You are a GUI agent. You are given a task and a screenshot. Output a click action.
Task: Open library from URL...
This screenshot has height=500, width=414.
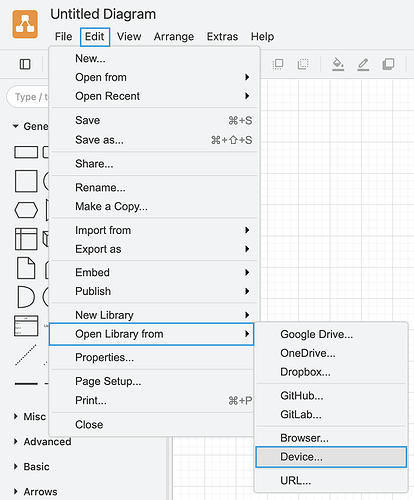pyautogui.click(x=331, y=481)
